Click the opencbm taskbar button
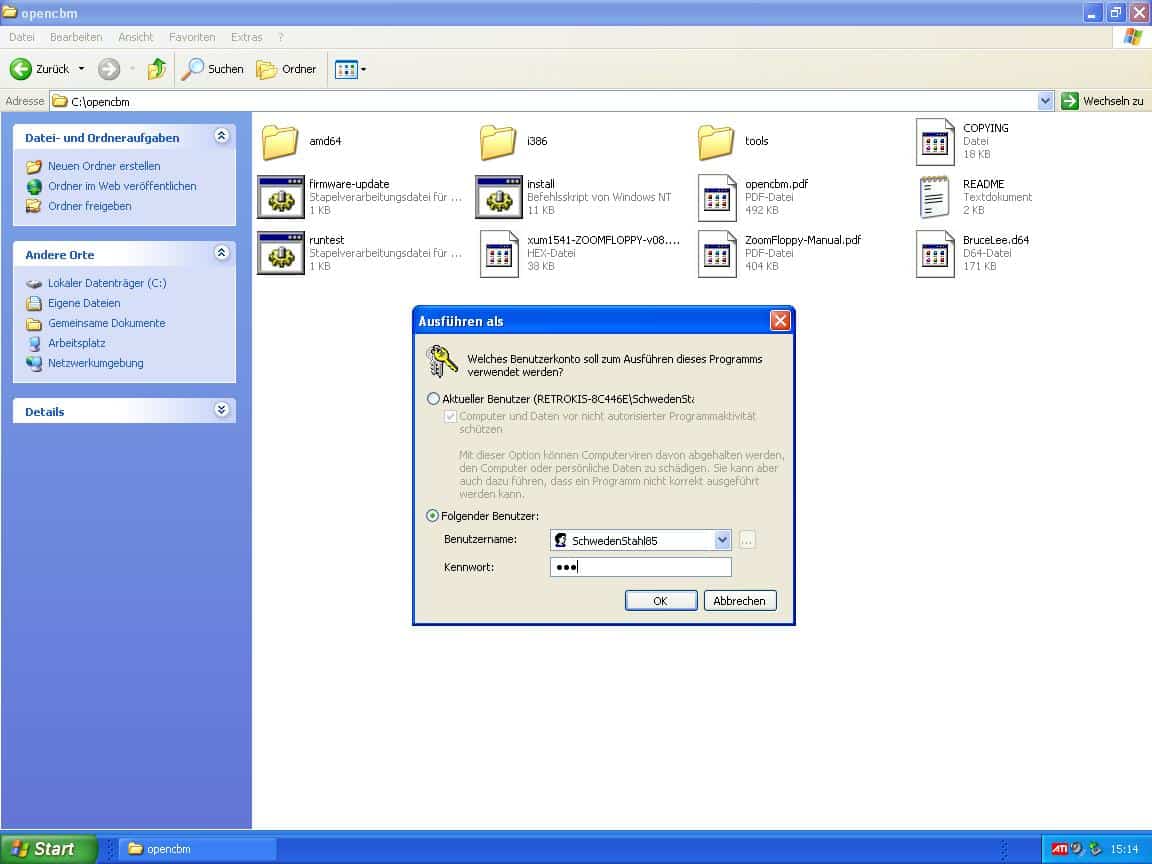Viewport: 1152px width, 864px height. 197,849
